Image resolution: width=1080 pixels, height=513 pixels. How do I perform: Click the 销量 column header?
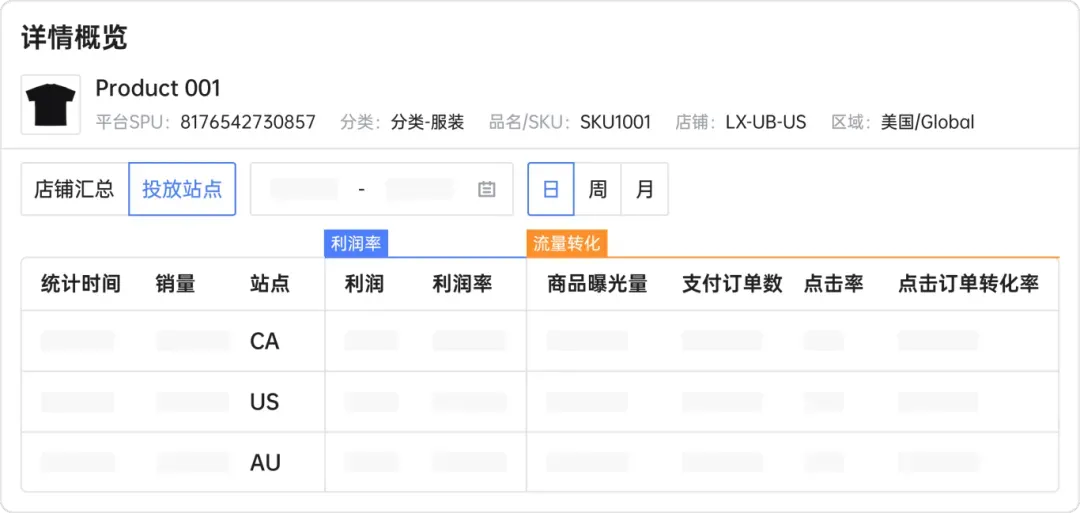[176, 284]
